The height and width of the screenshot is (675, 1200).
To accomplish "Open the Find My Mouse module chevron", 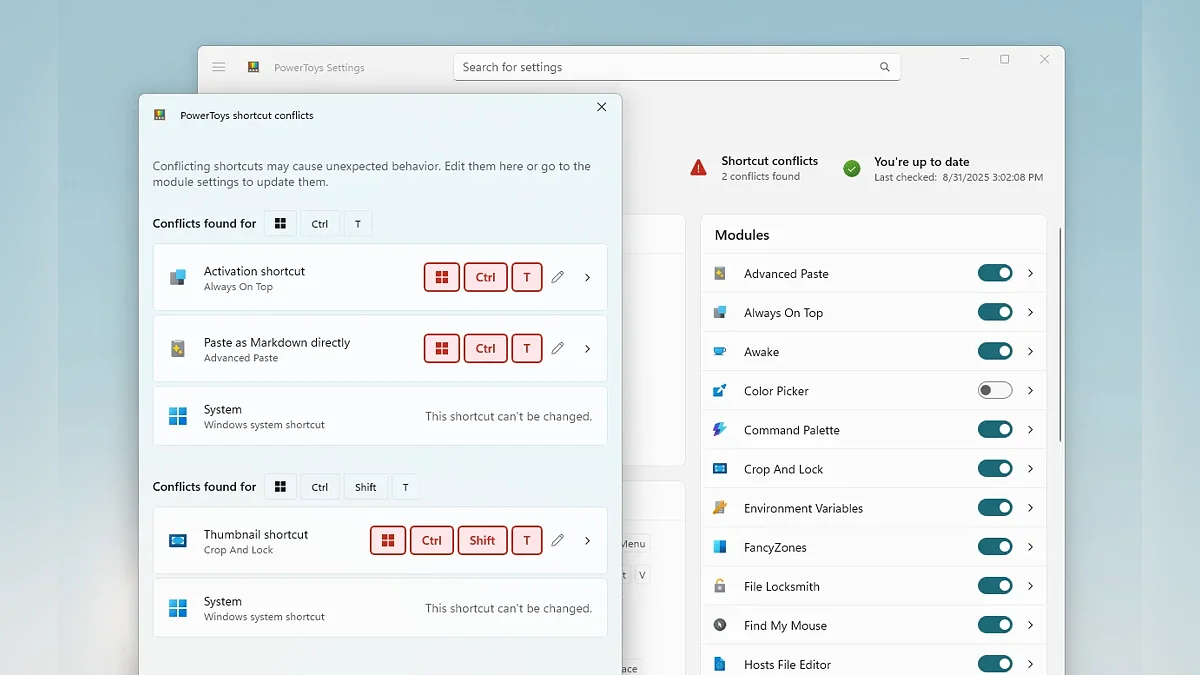I will click(1030, 625).
